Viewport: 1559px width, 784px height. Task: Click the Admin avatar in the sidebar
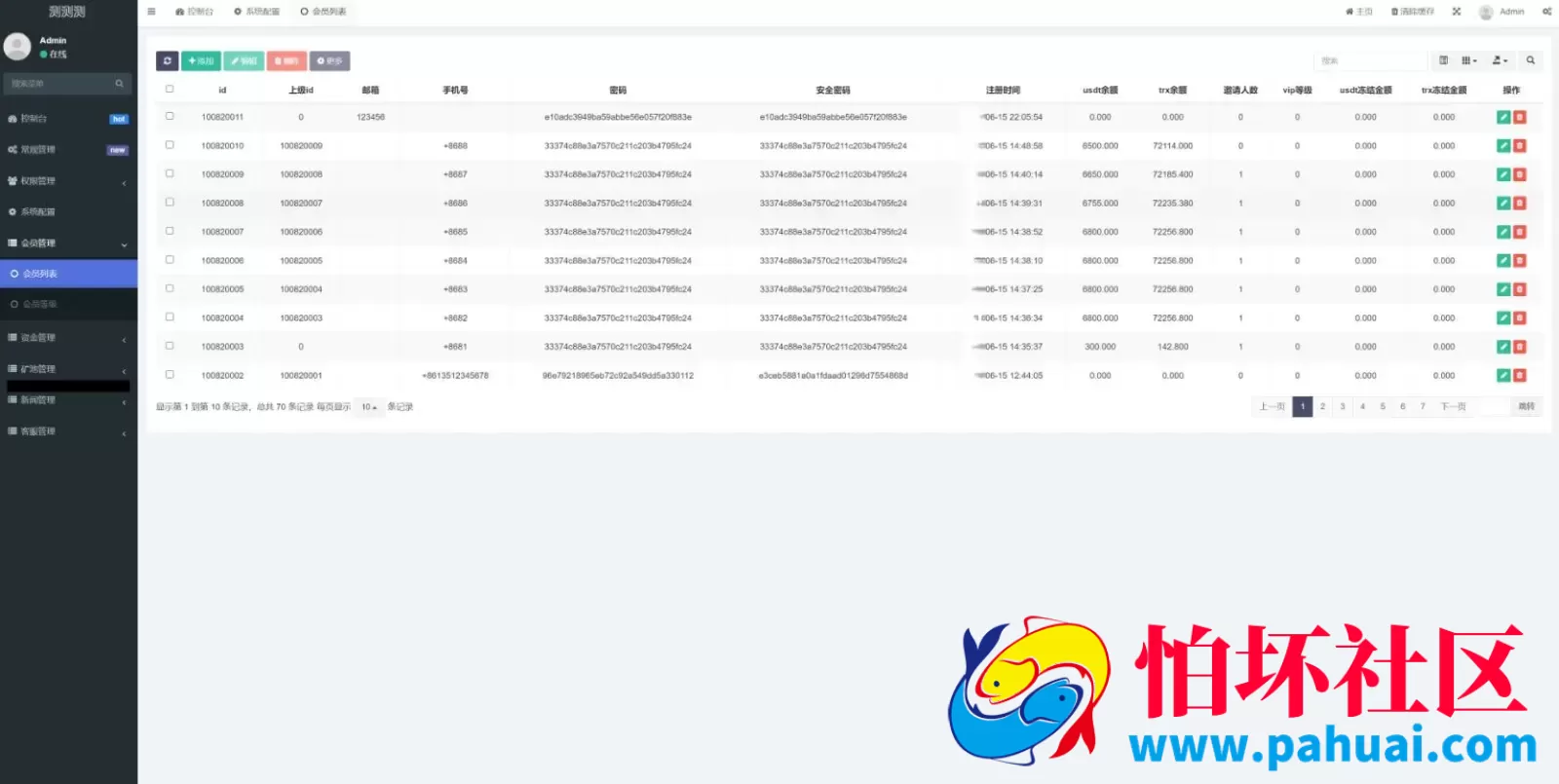coord(17,46)
